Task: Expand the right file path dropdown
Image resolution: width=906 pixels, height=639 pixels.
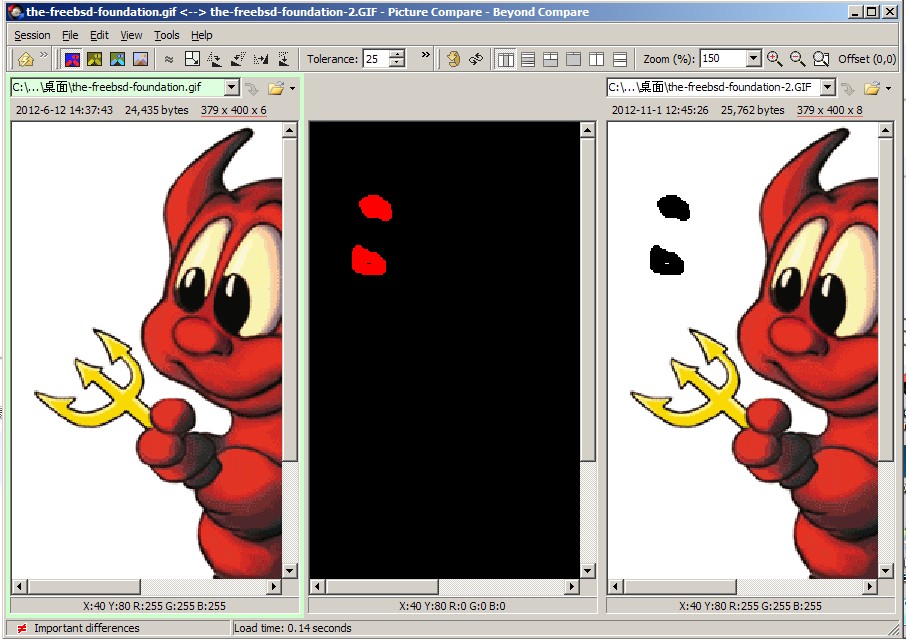Action: [827, 88]
